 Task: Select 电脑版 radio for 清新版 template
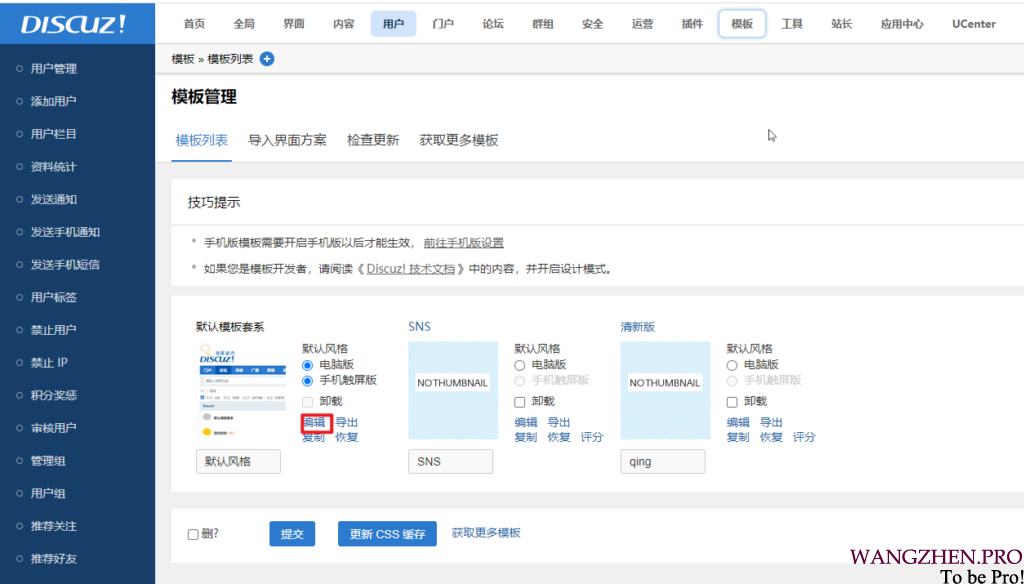coord(732,365)
